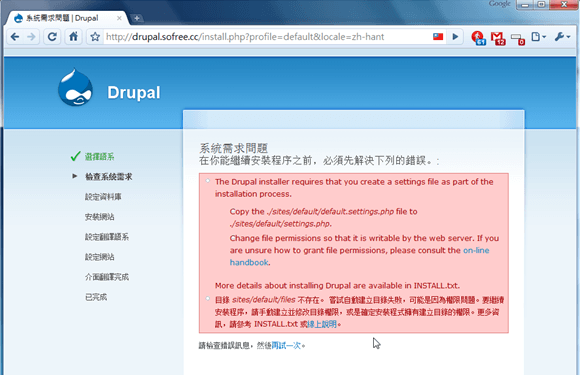Click the 介面翻譯完成 step
This screenshot has height=375, width=580.
tap(107, 277)
